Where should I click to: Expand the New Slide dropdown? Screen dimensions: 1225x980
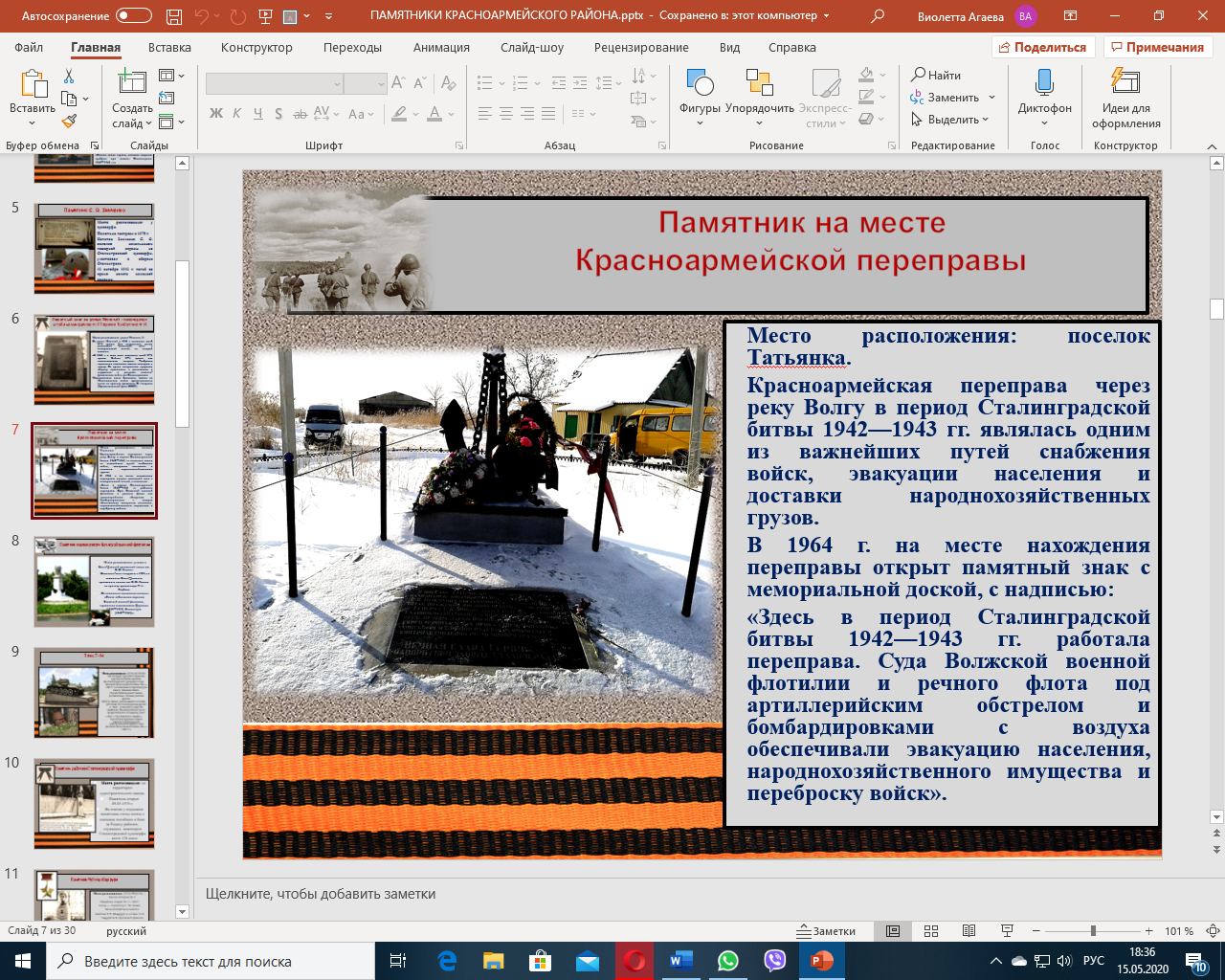[x=132, y=123]
